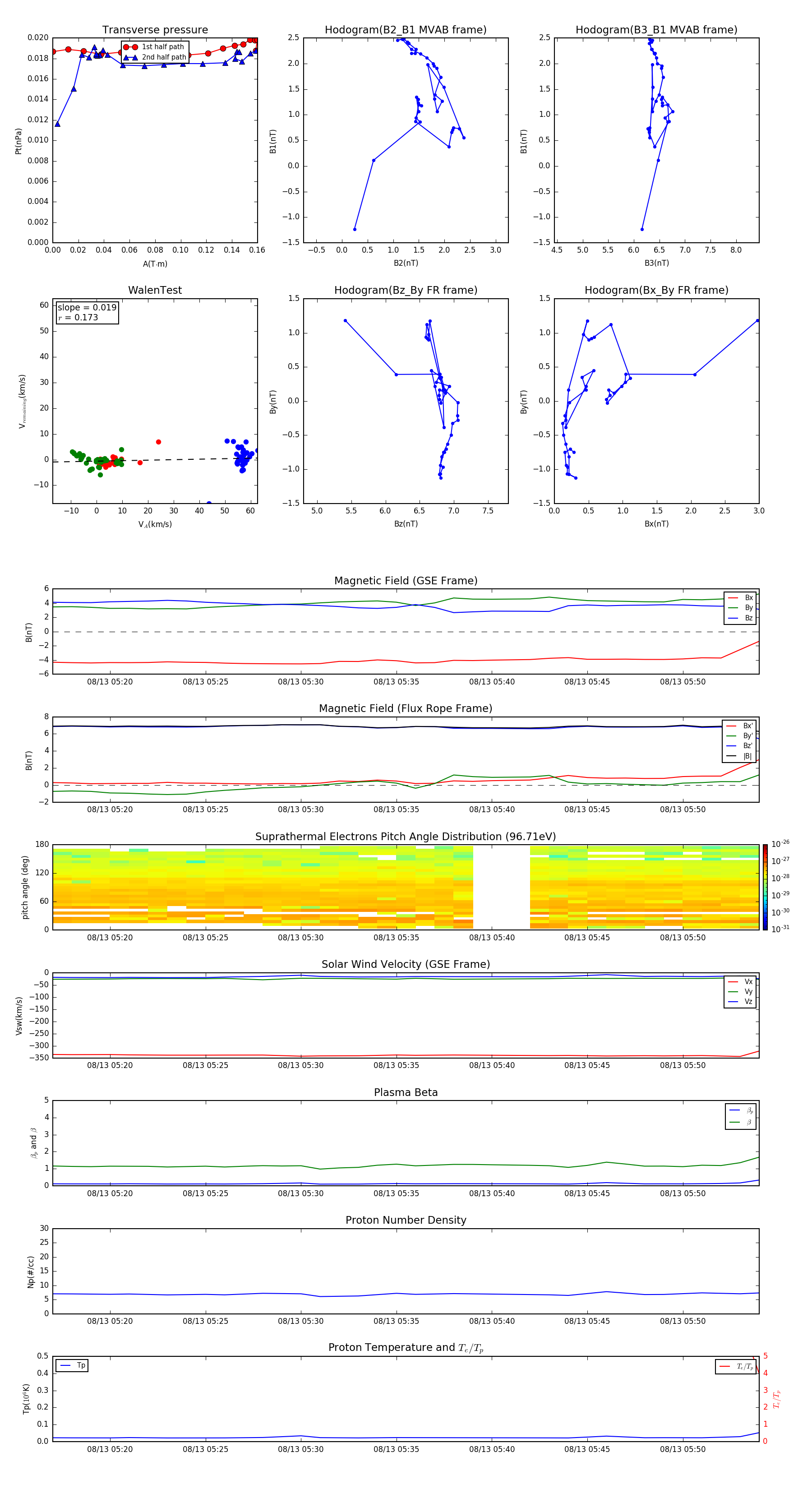Image resolution: width=812 pixels, height=1489 pixels.
Task: Click the "Hodogram(Bx_By FR frame)" title
Action: click(x=656, y=290)
